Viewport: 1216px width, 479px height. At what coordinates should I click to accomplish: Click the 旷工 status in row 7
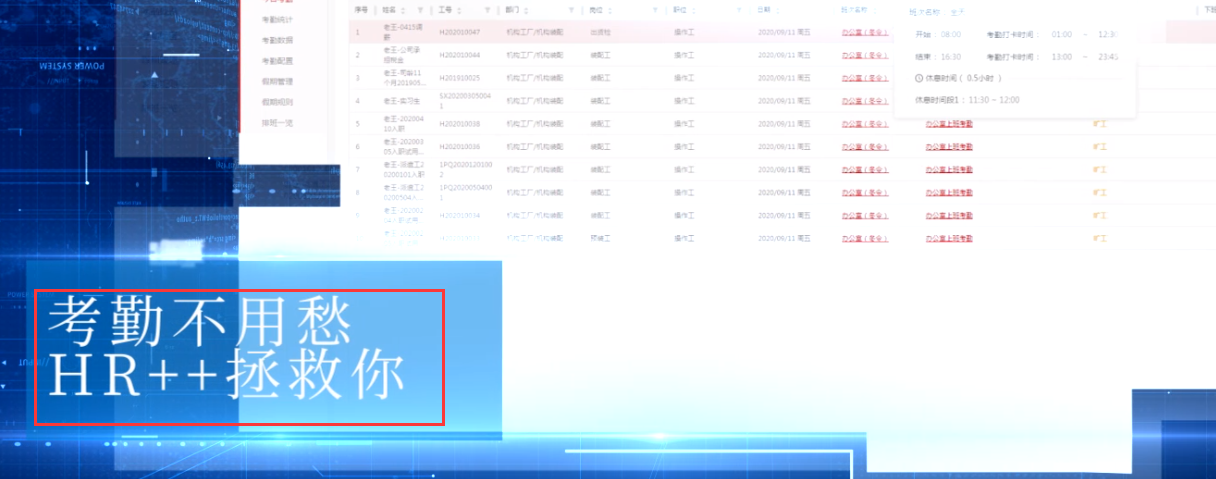click(x=1099, y=169)
